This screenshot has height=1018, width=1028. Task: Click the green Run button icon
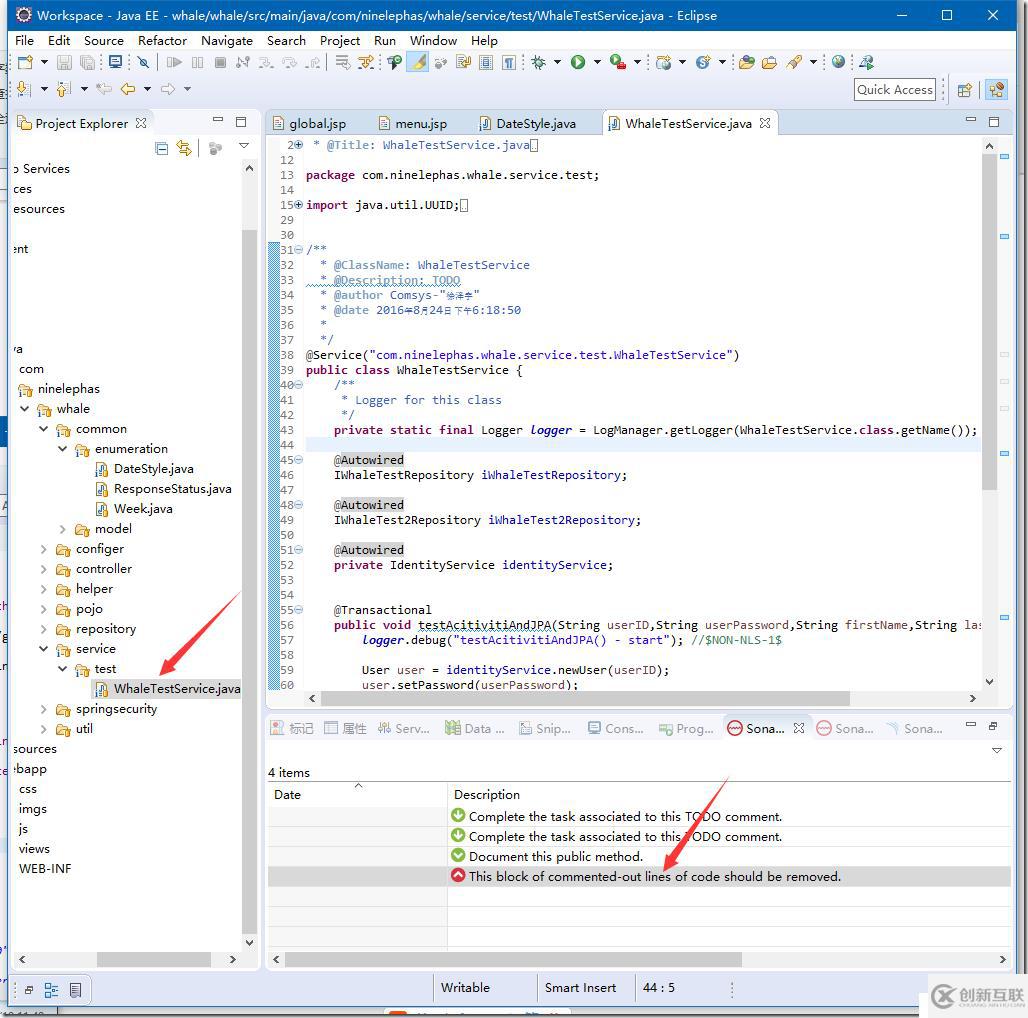point(578,62)
